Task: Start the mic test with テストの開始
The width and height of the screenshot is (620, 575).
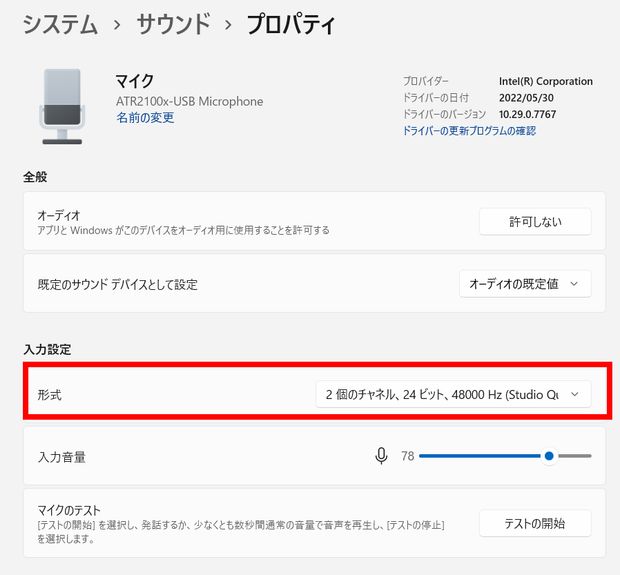Action: (535, 524)
